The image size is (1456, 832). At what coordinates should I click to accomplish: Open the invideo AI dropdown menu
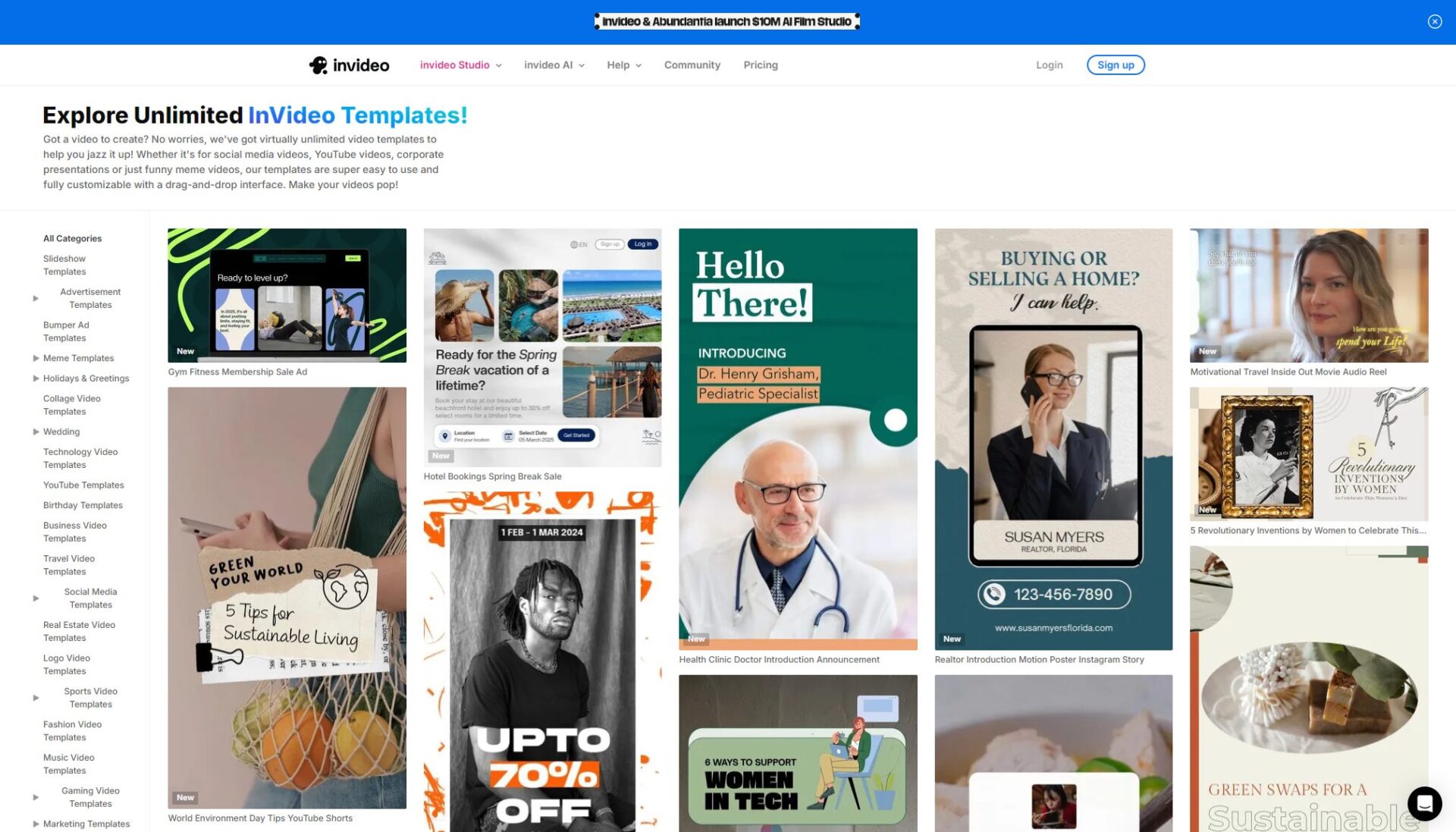(554, 65)
